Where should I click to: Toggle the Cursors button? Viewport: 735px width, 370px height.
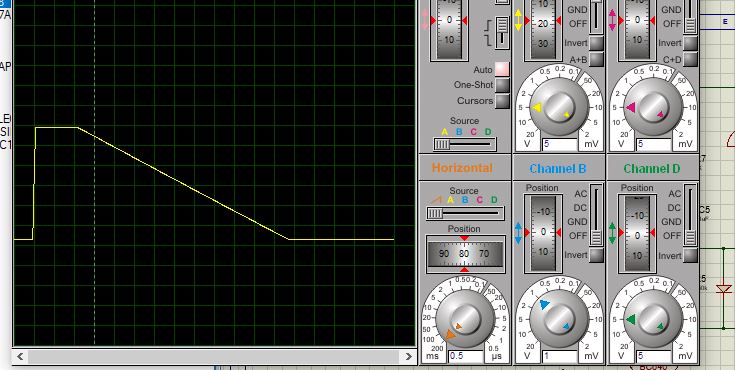[502, 101]
